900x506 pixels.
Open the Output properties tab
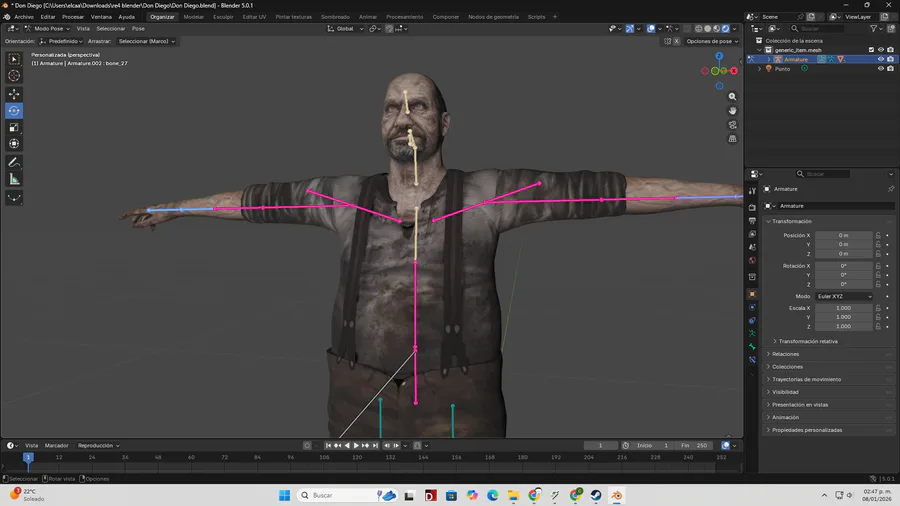(752, 220)
